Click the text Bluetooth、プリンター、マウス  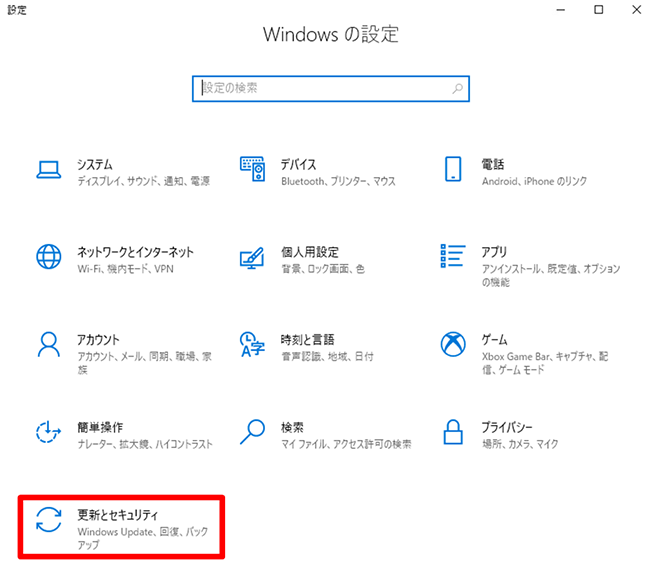pyautogui.click(x=338, y=181)
